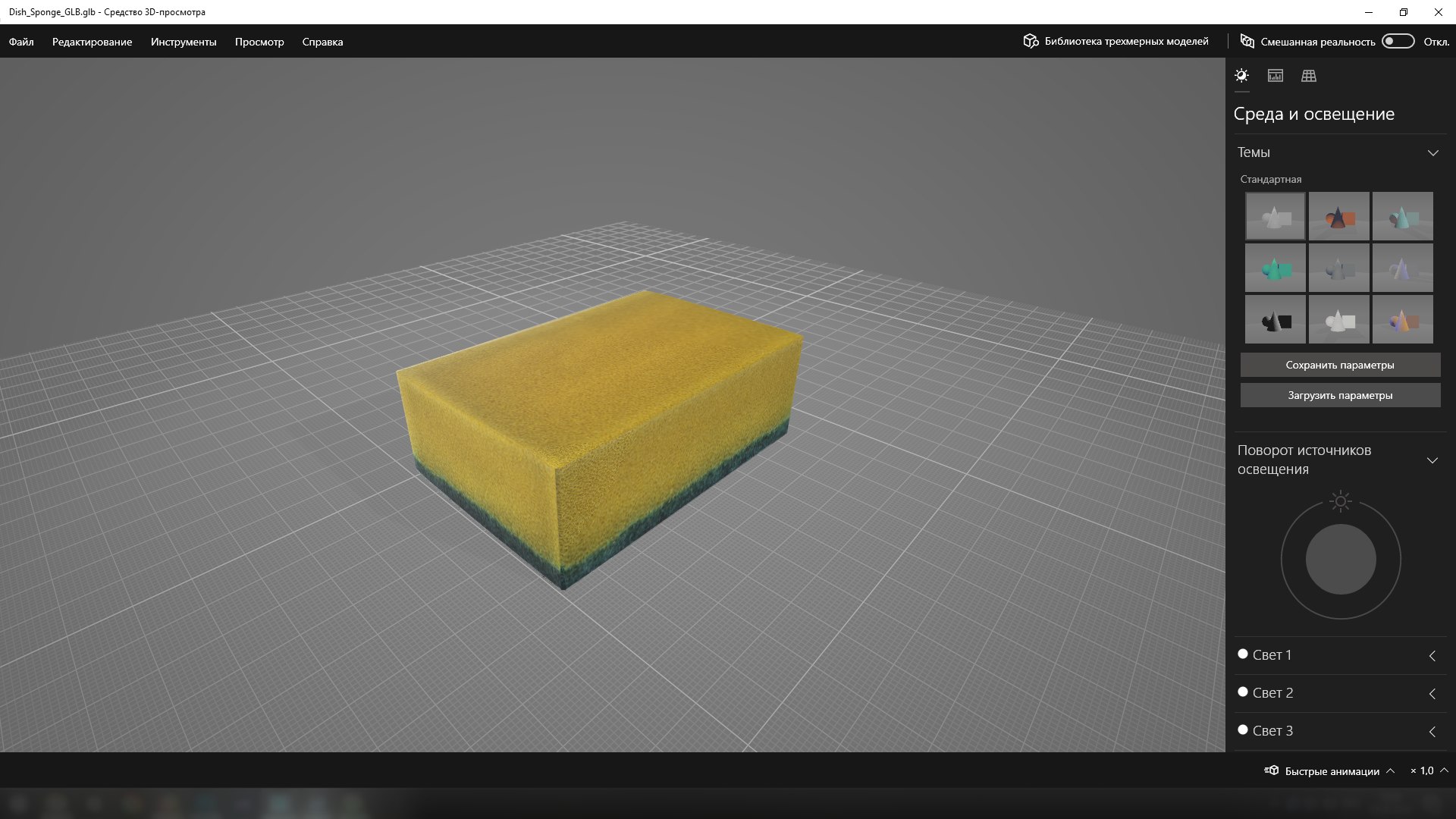Viewport: 1456px width, 819px height.
Task: Expand the Свет 1 settings arrow
Action: pos(1432,656)
